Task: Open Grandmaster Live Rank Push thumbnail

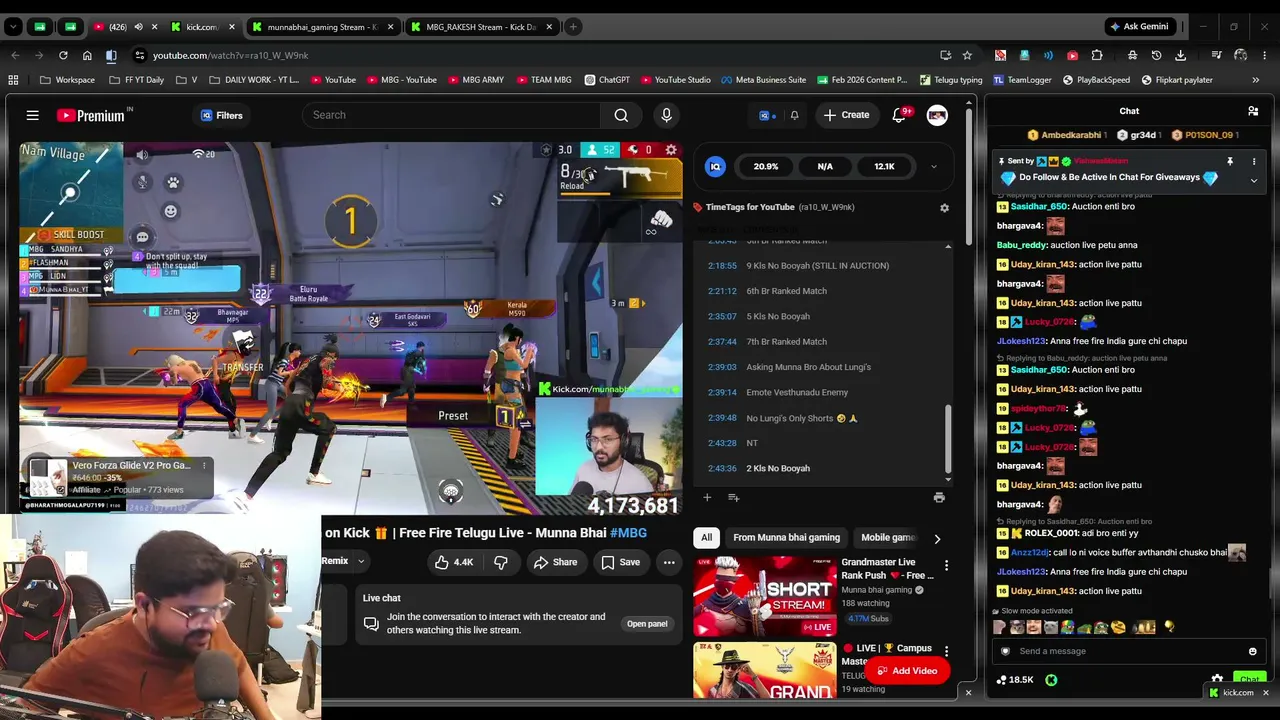Action: coord(765,597)
